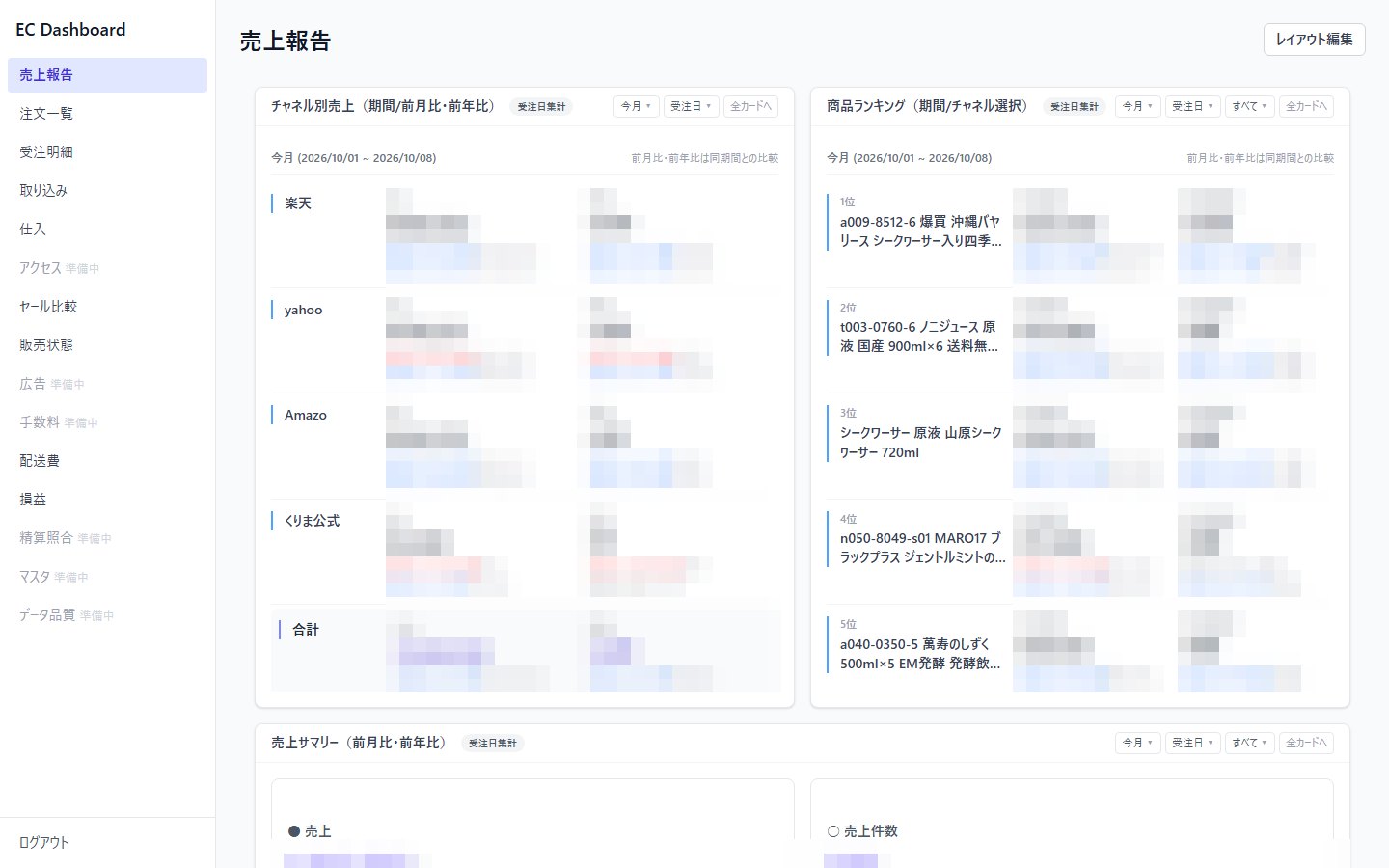
Task: Select 取り込み in the sidebar
Action: coord(107,191)
